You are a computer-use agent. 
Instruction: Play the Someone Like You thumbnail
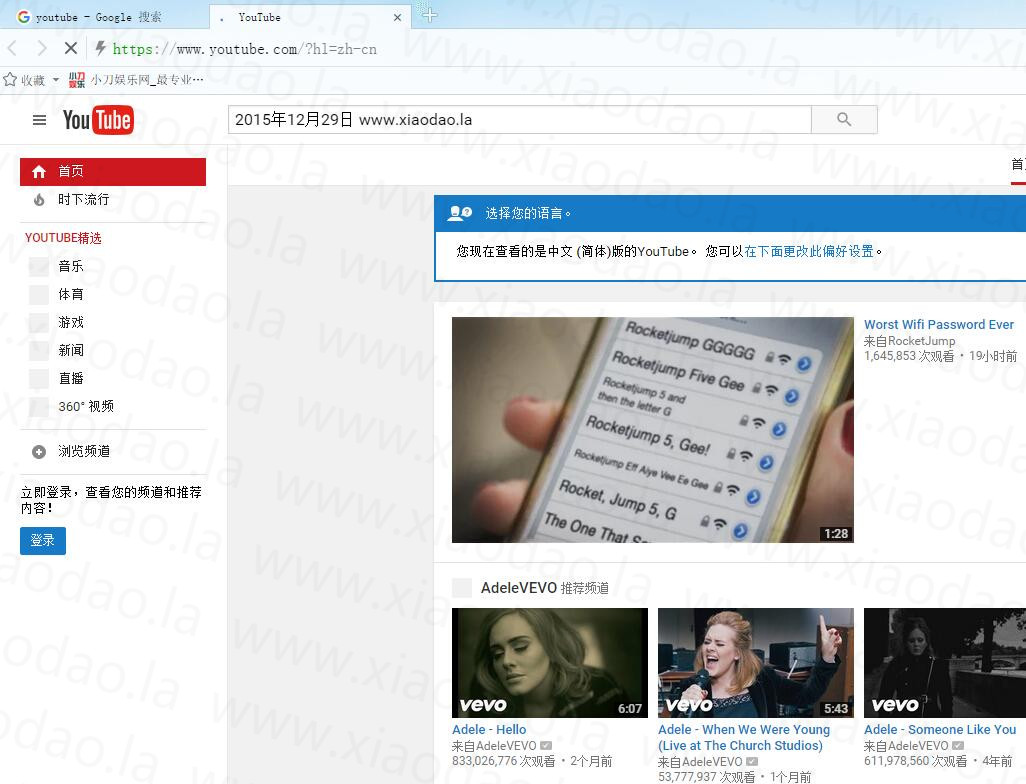(945, 663)
